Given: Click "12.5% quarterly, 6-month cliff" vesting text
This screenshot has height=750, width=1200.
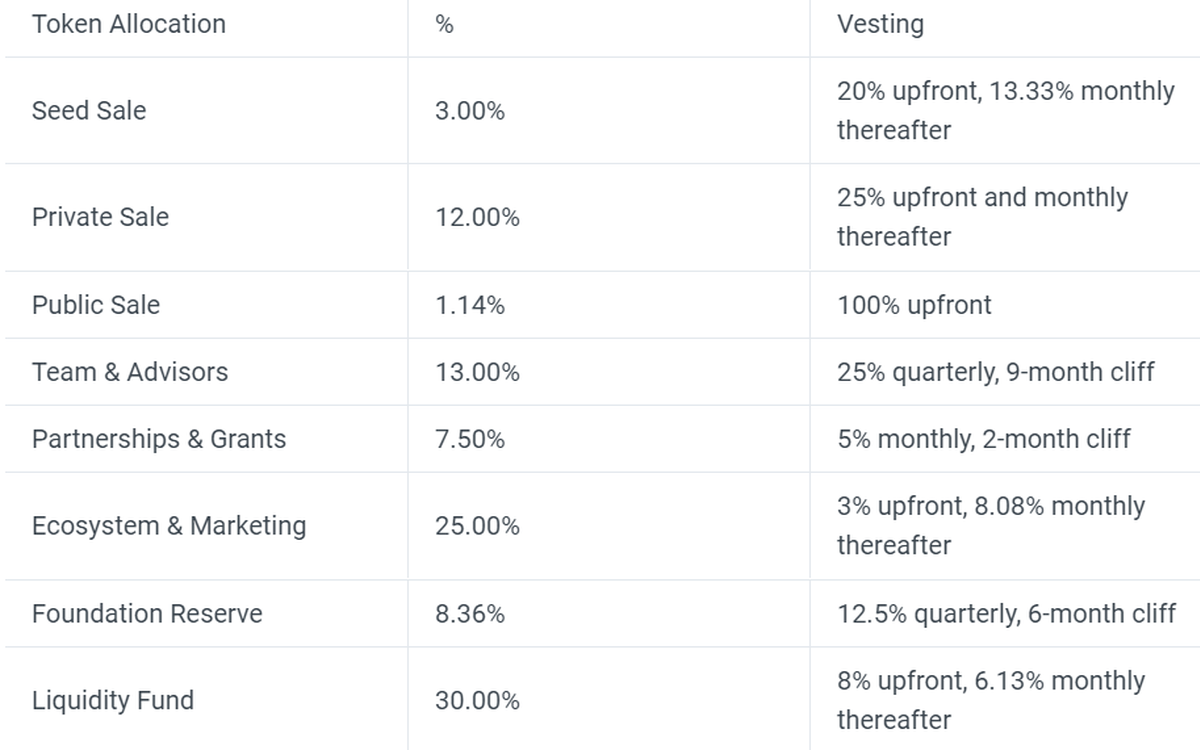Looking at the screenshot, I should tap(1006, 613).
